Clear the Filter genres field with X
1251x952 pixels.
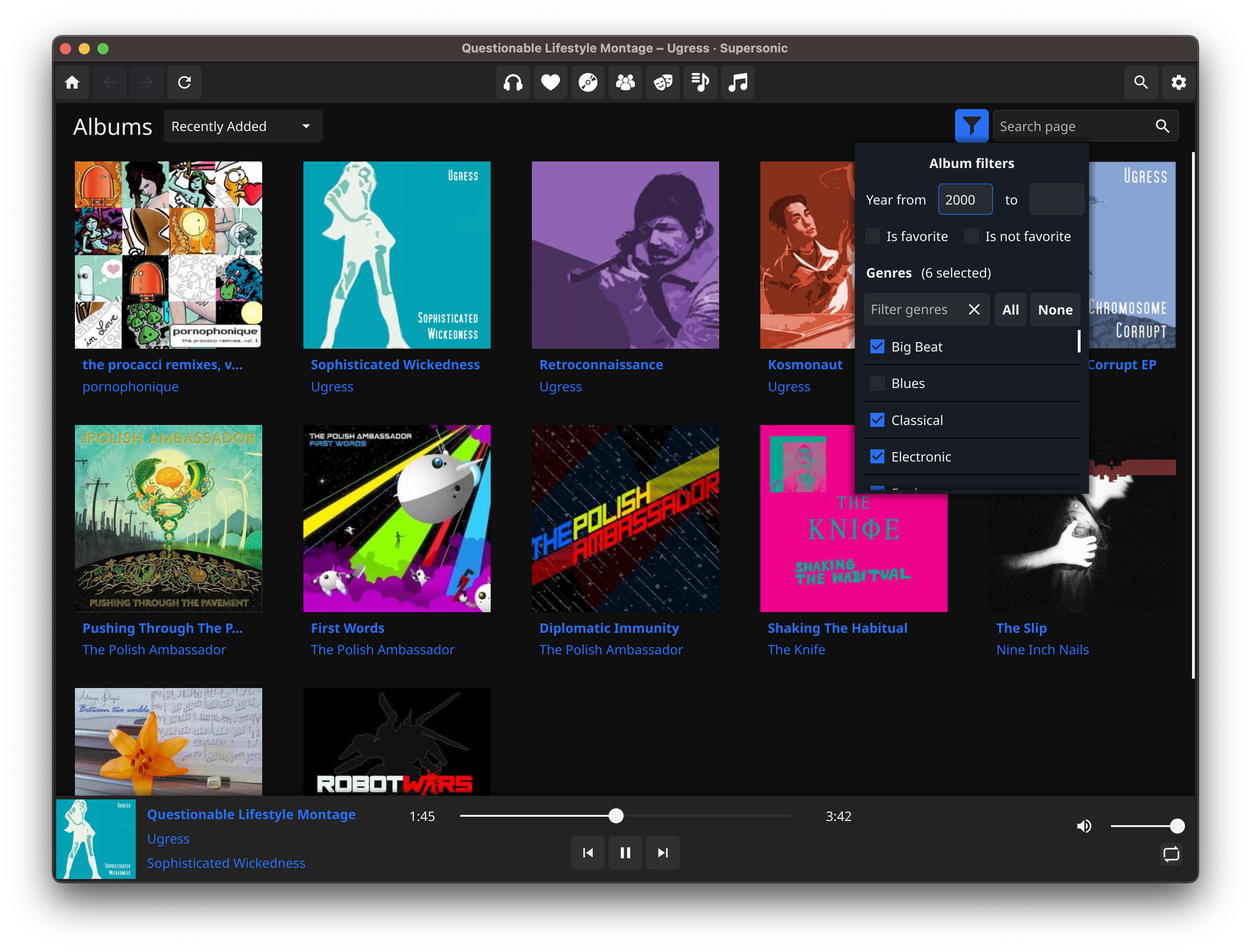974,309
